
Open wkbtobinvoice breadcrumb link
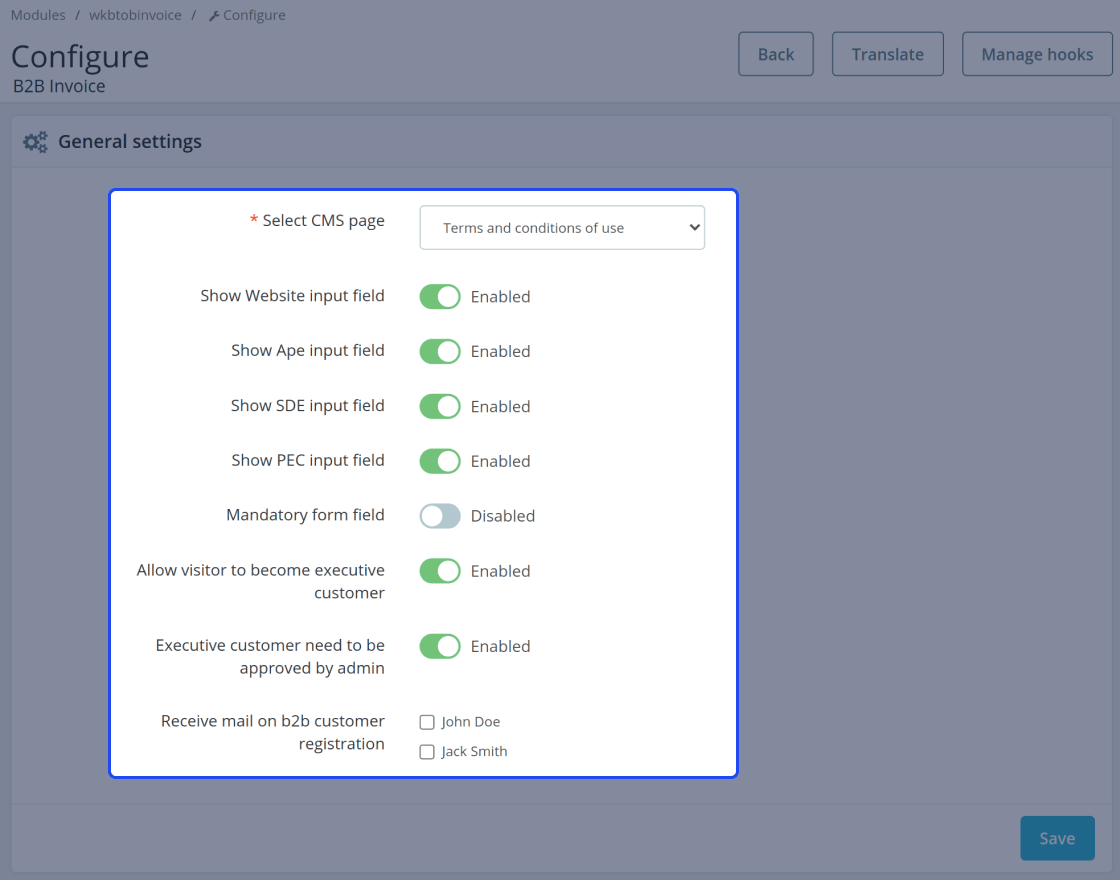pyautogui.click(x=135, y=15)
